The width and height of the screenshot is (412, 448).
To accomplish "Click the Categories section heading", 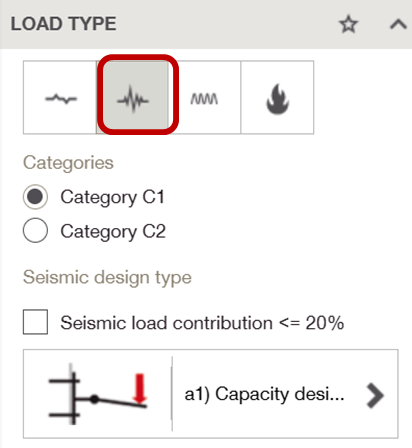I will coord(68,163).
